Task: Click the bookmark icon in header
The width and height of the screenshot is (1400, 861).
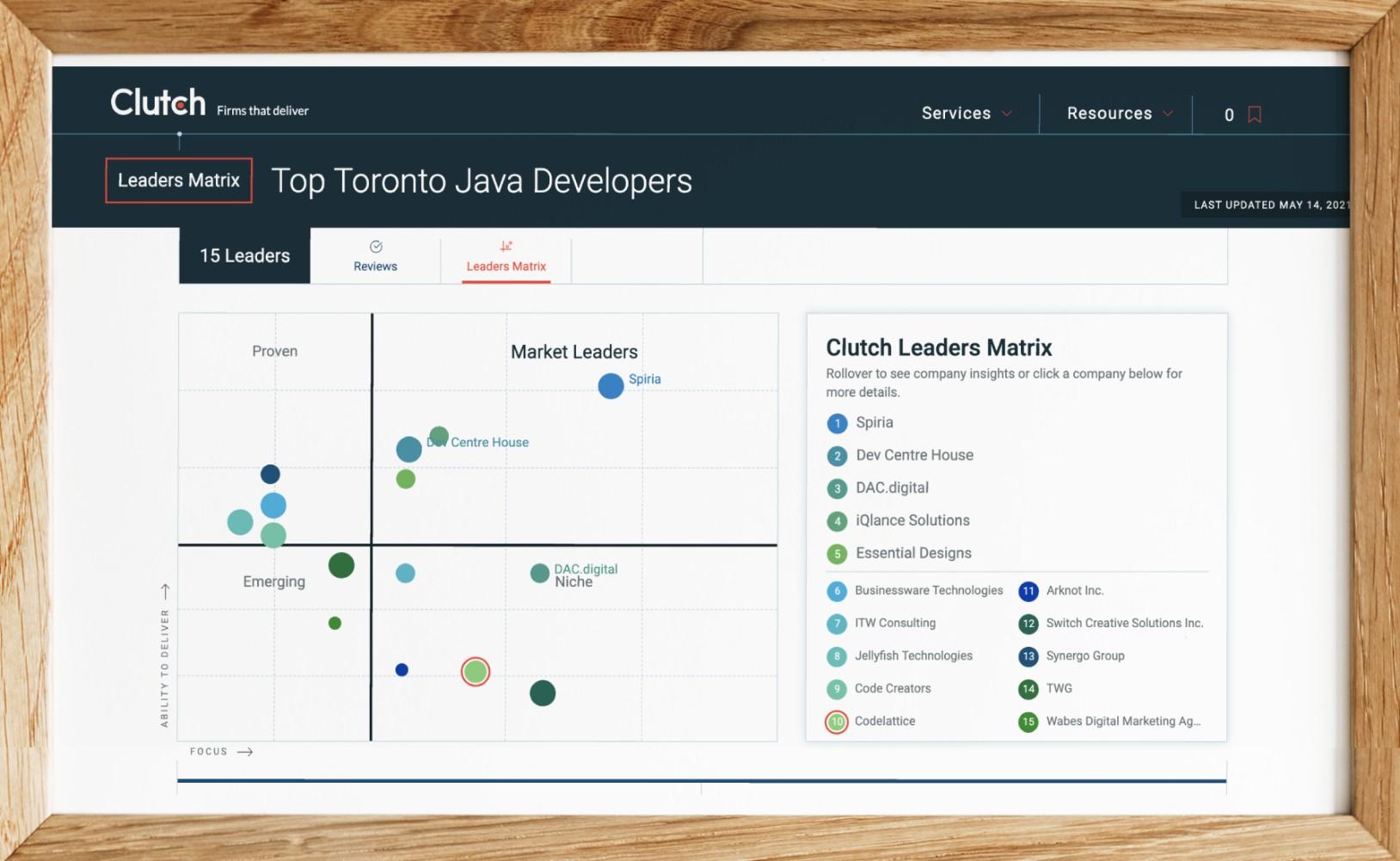Action: [x=1255, y=114]
